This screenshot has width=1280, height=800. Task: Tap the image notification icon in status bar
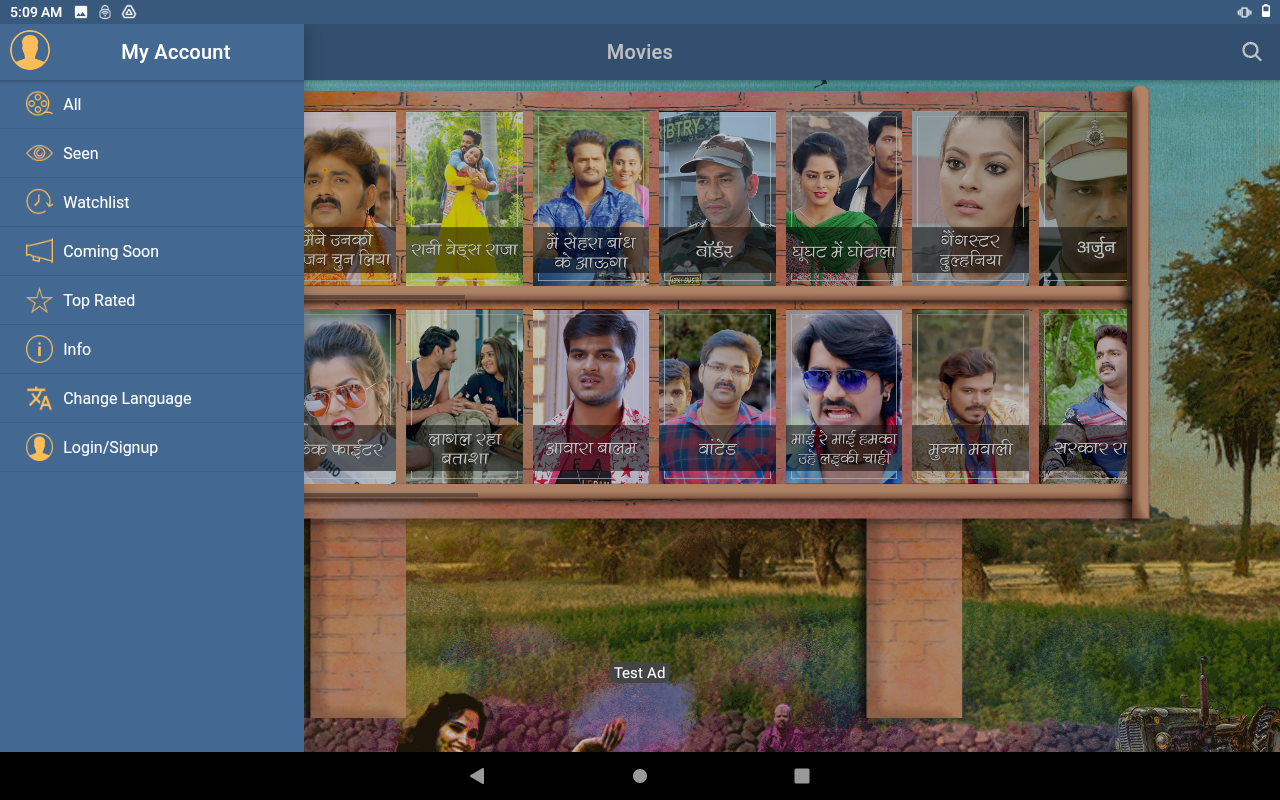[81, 12]
